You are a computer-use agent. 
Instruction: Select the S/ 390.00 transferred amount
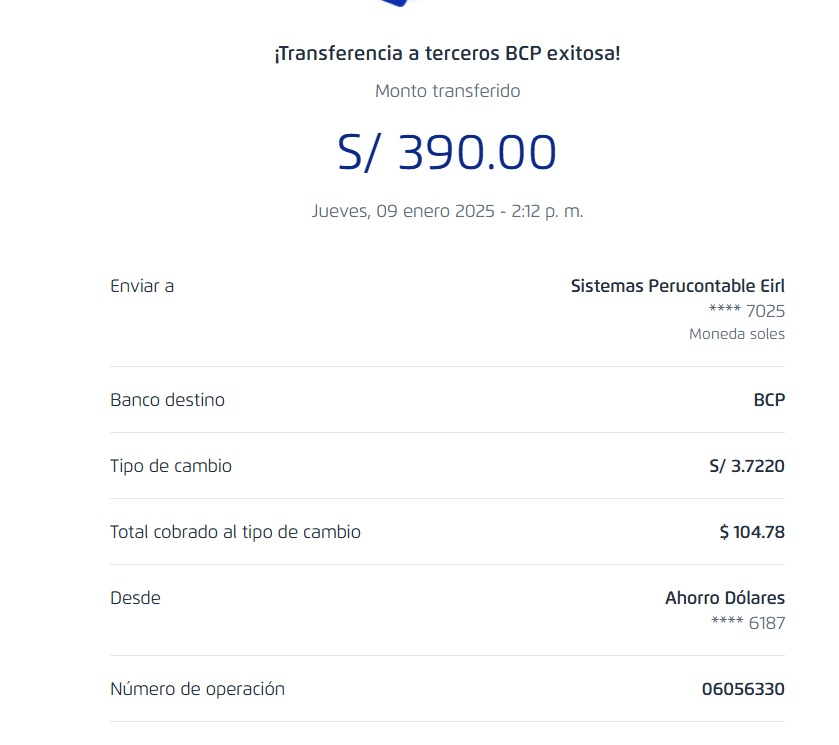coord(447,153)
